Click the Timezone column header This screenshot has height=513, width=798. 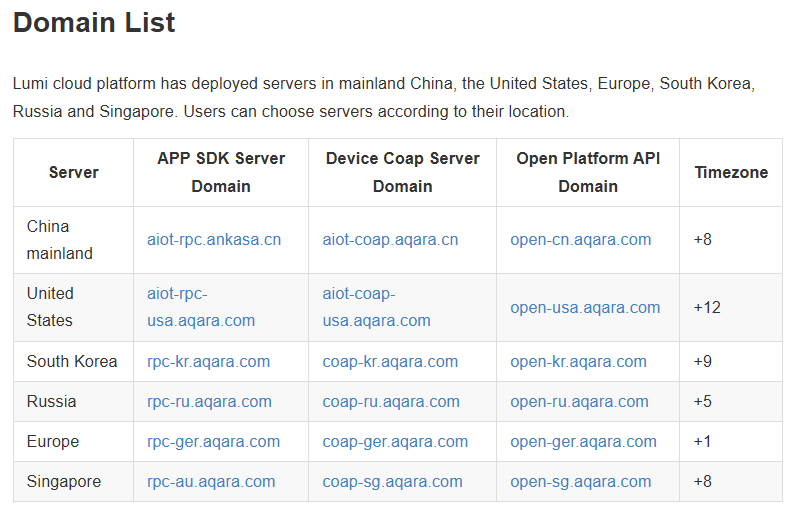click(731, 173)
